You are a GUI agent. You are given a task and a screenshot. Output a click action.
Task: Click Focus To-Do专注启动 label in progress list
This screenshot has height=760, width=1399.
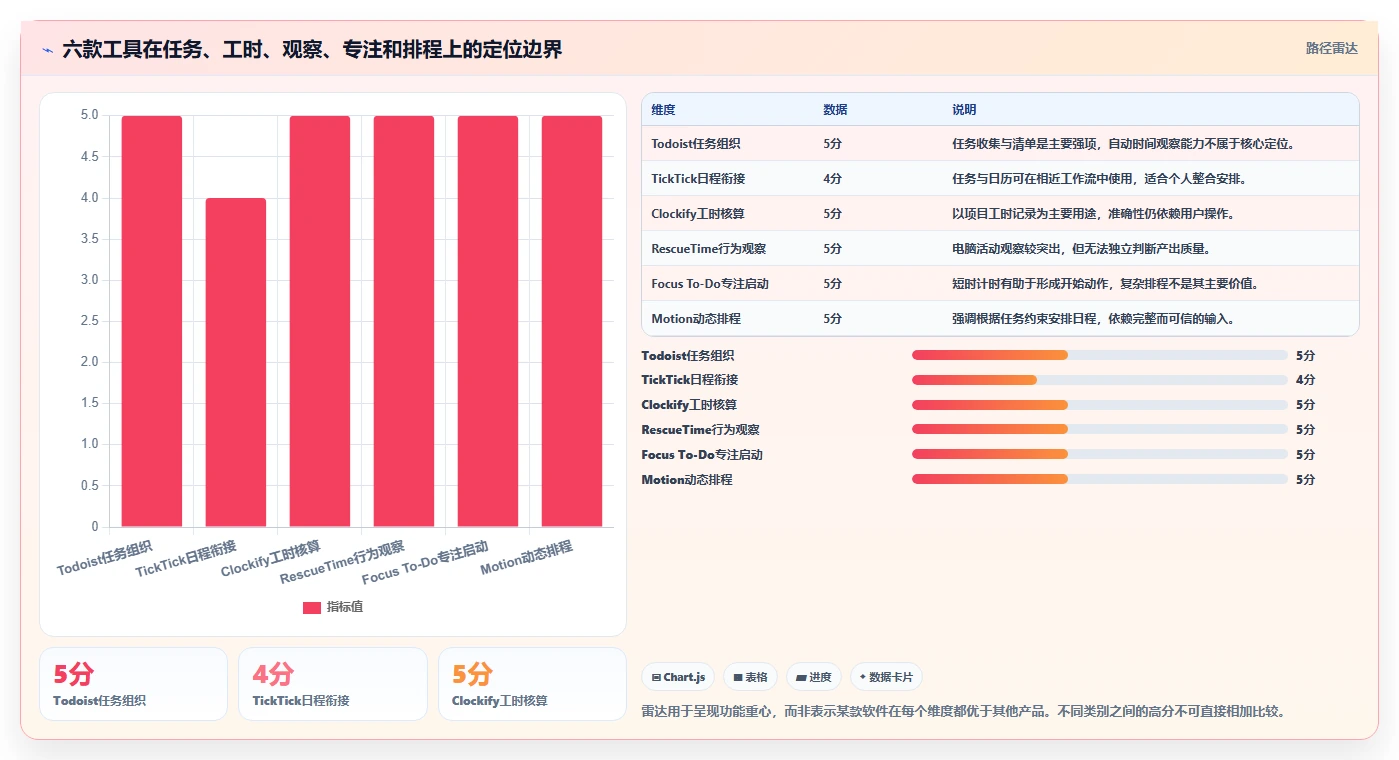702,455
